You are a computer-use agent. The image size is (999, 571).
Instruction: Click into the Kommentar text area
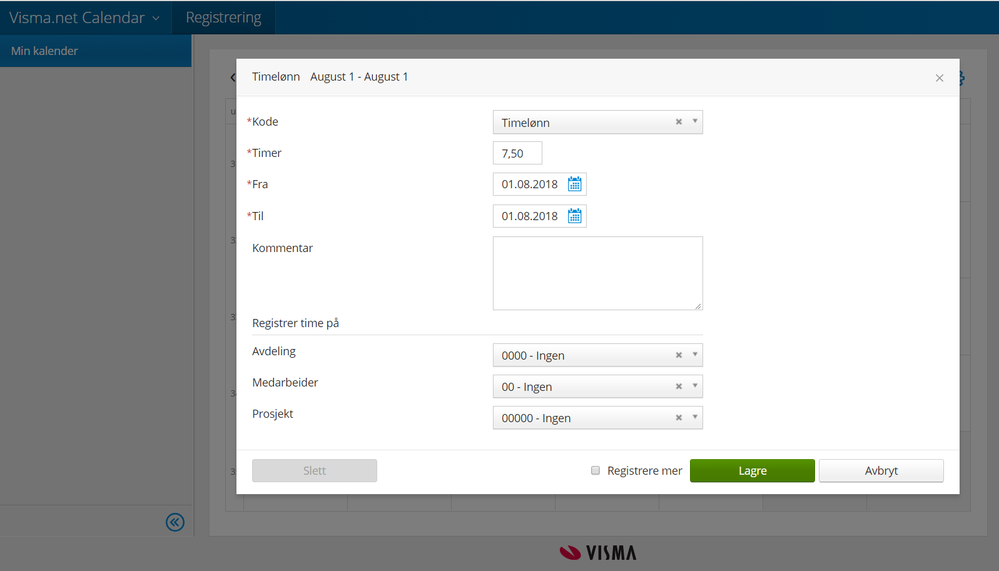click(x=598, y=273)
